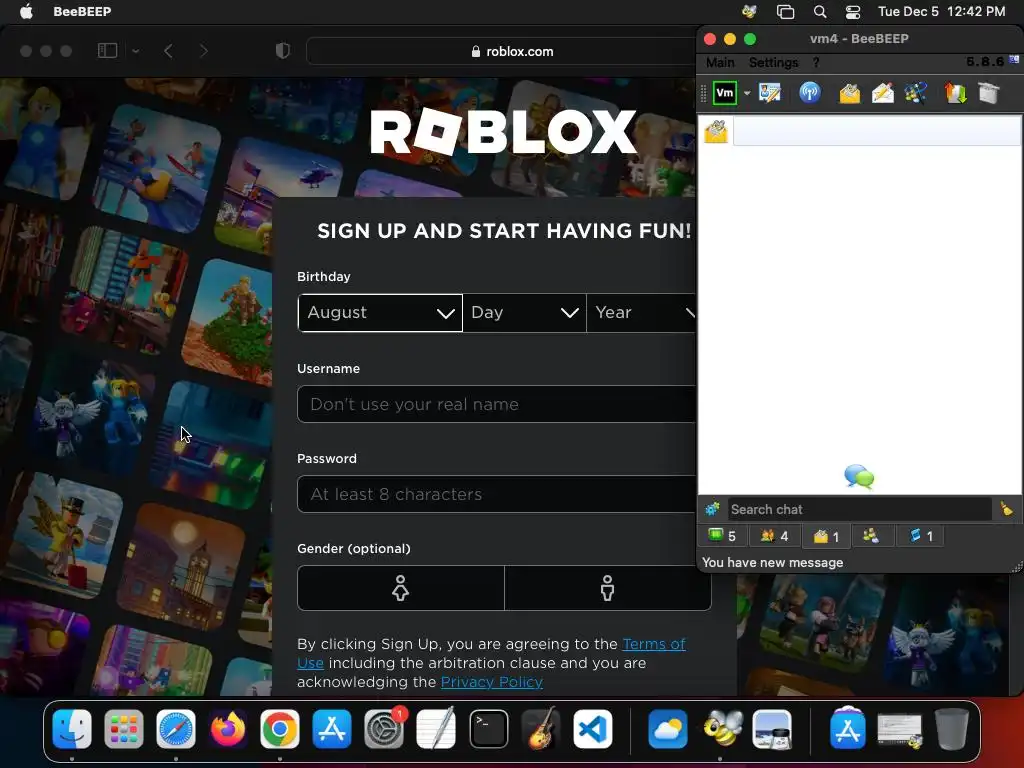Switch to the blue scroll tab showing 1
The width and height of the screenshot is (1024, 768).
(x=921, y=536)
